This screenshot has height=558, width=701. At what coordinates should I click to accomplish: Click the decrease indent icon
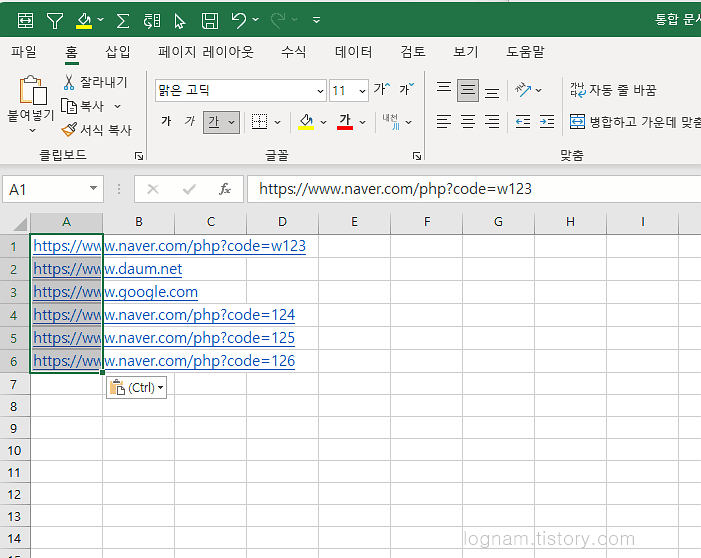point(523,122)
